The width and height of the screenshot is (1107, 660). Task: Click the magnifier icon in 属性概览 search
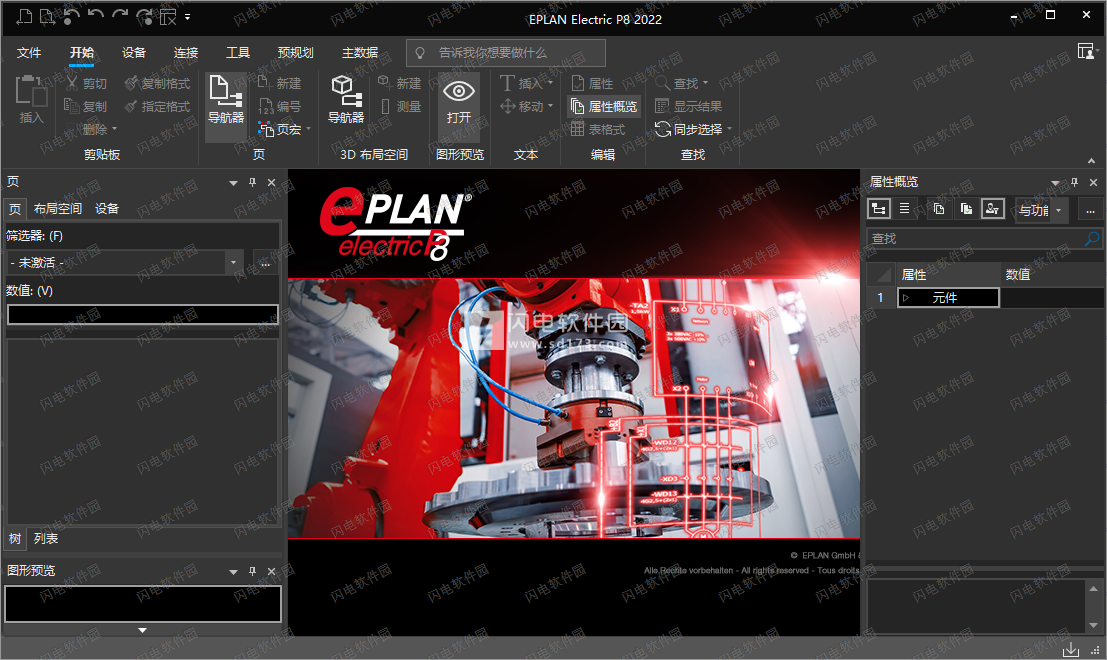click(1091, 239)
